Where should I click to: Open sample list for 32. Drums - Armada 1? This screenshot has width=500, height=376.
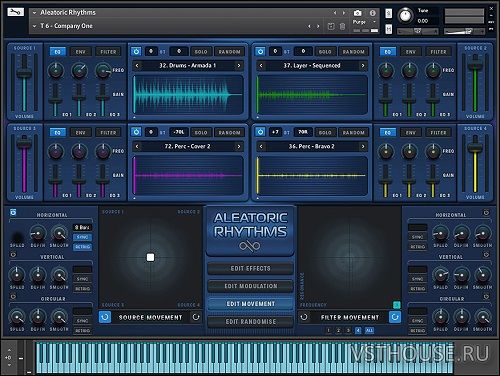188,66
